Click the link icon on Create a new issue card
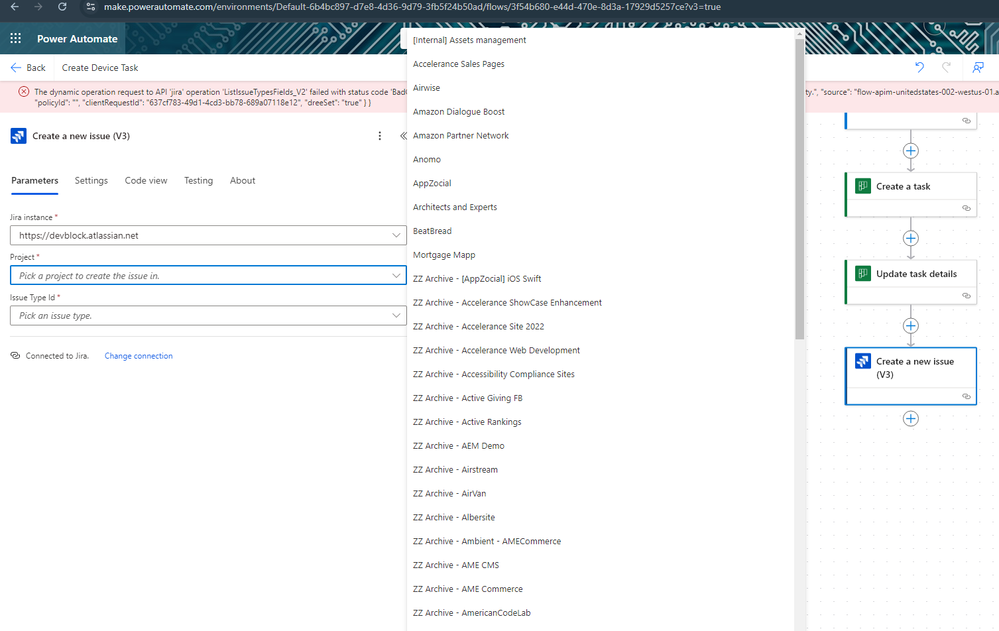The height and width of the screenshot is (631, 999). tap(967, 396)
